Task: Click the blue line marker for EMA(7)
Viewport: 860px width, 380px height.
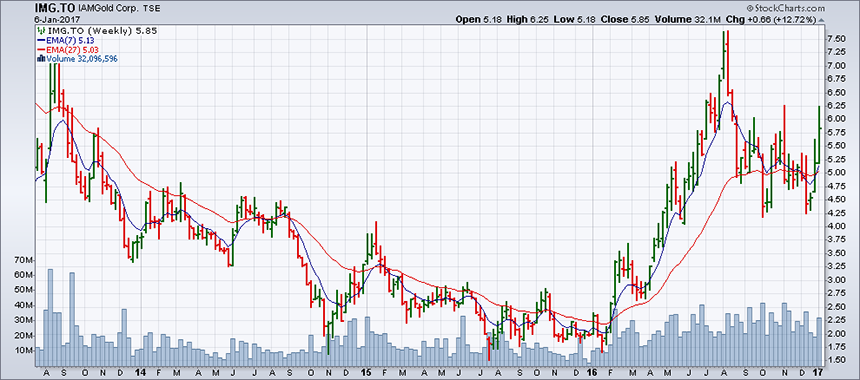Action: (x=40, y=41)
